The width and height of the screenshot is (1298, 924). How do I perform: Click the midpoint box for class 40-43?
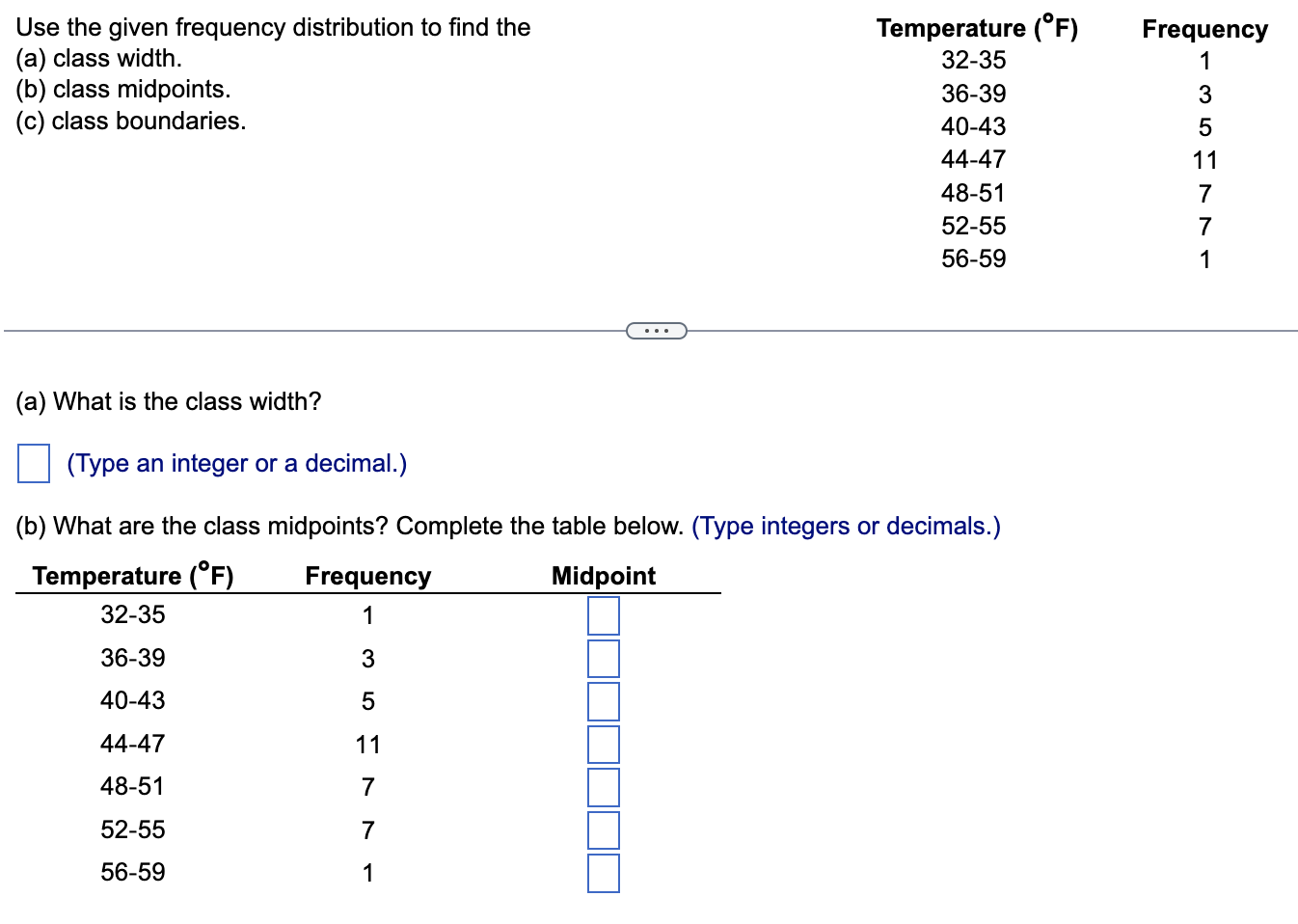click(x=602, y=700)
